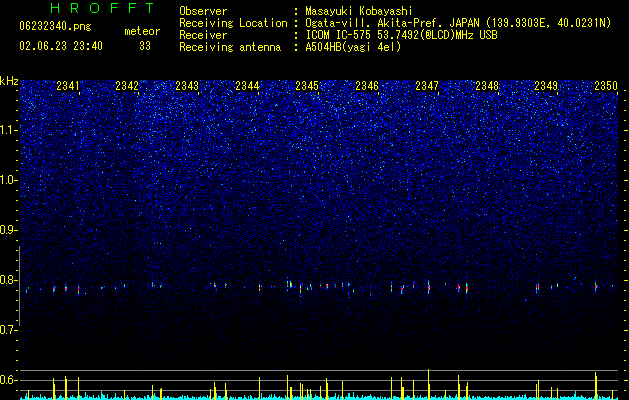Click the 2346 time marker
The width and height of the screenshot is (629, 400).
pos(367,86)
